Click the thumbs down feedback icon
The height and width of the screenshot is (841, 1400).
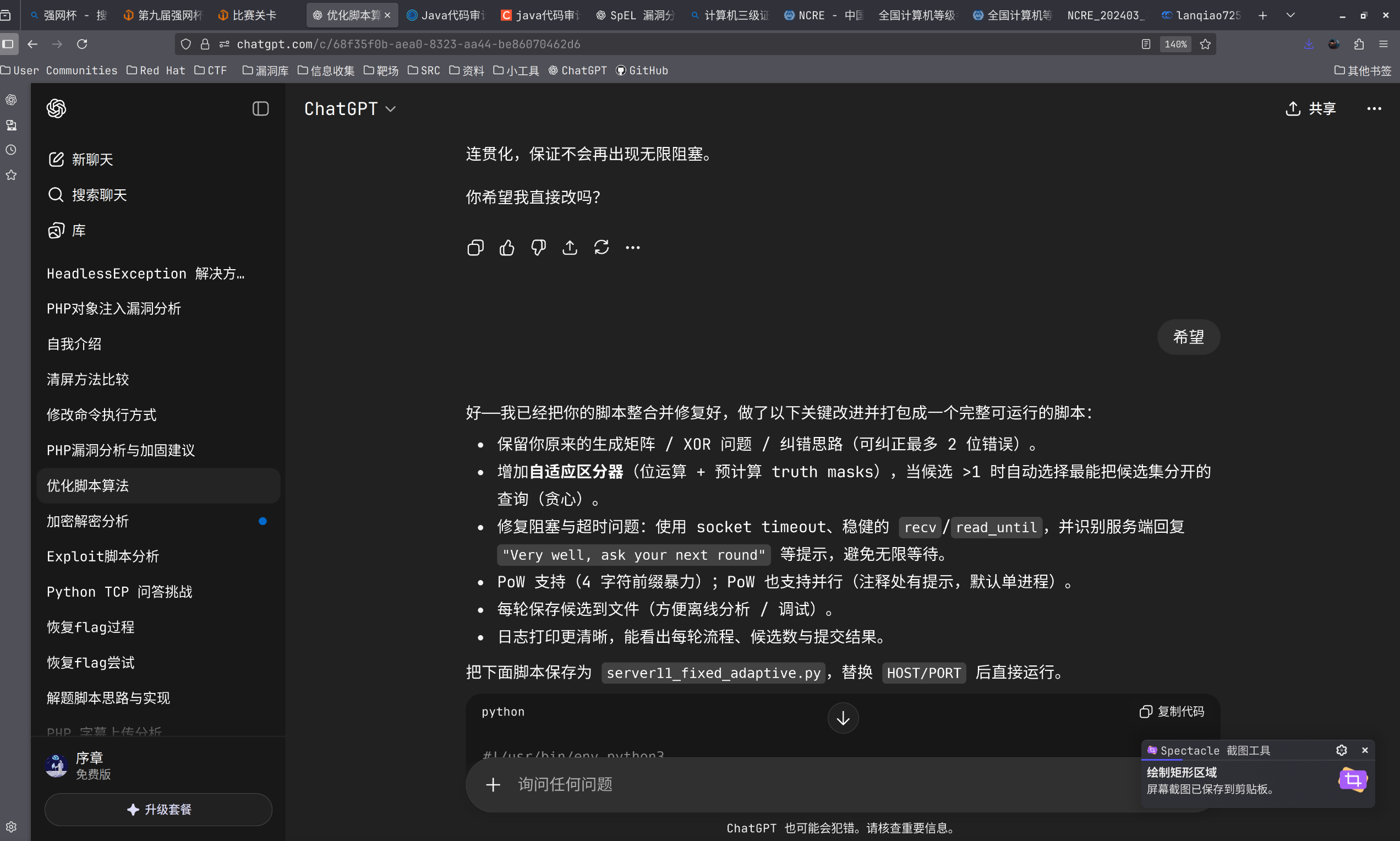[x=538, y=248]
